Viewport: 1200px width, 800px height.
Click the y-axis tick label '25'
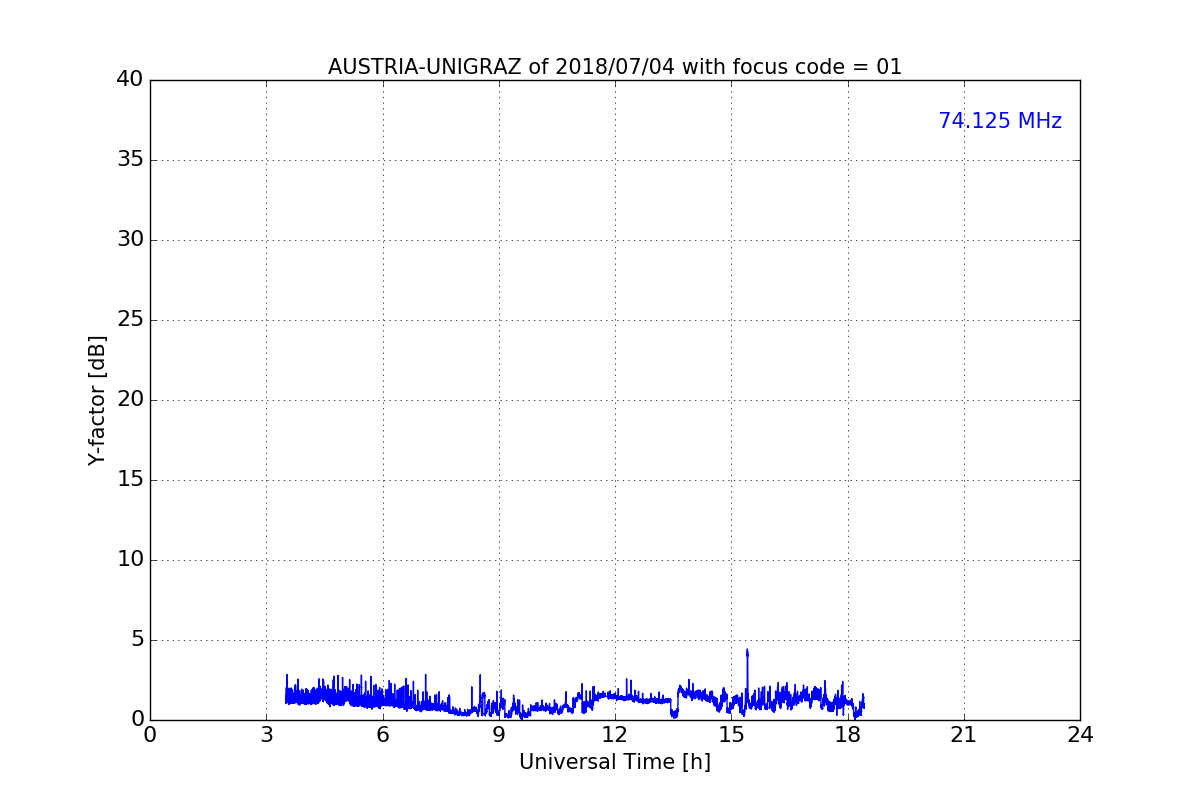[x=130, y=320]
